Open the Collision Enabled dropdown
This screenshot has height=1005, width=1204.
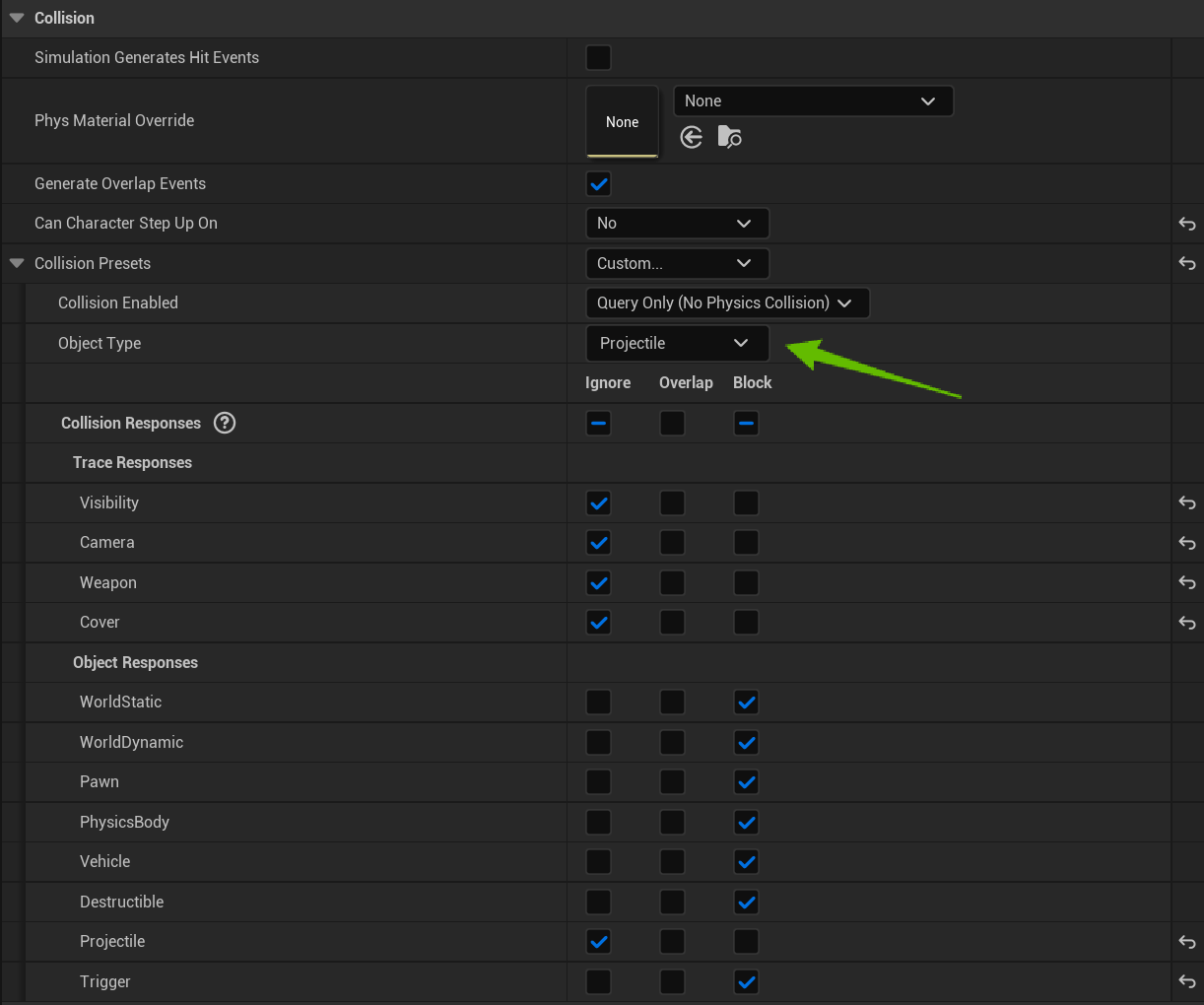point(726,302)
